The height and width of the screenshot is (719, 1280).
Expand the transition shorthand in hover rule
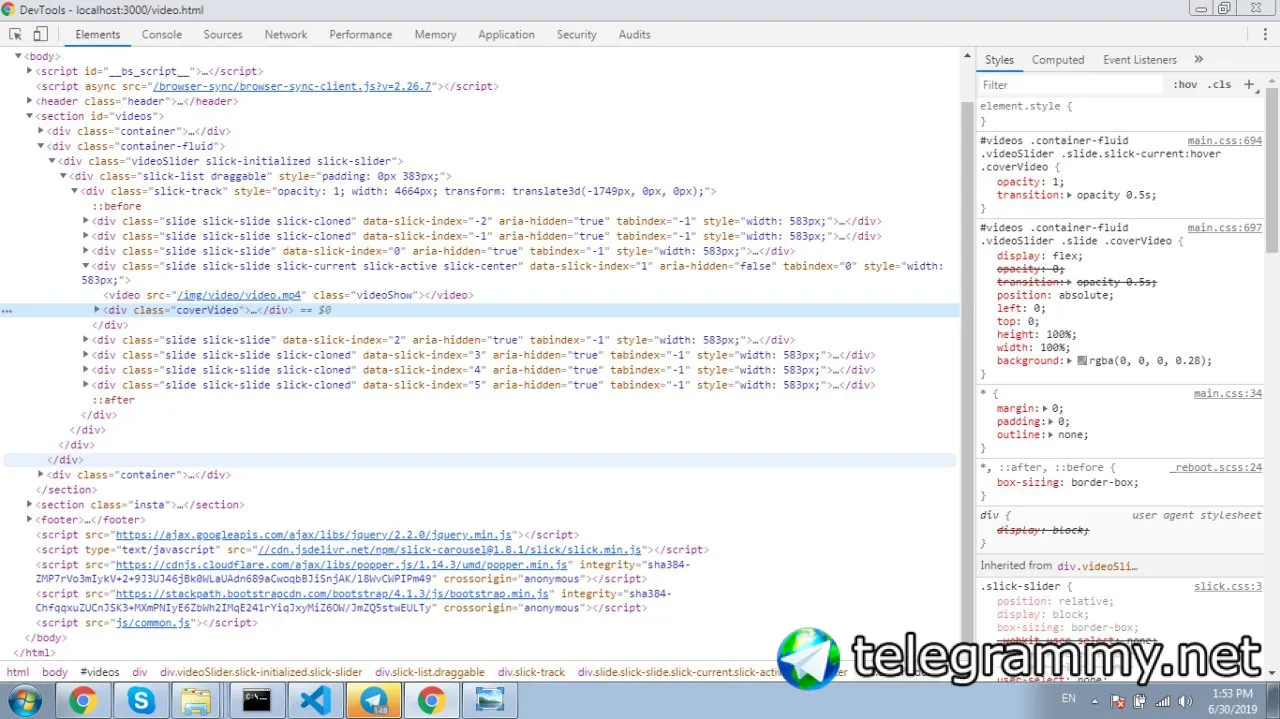(1070, 195)
